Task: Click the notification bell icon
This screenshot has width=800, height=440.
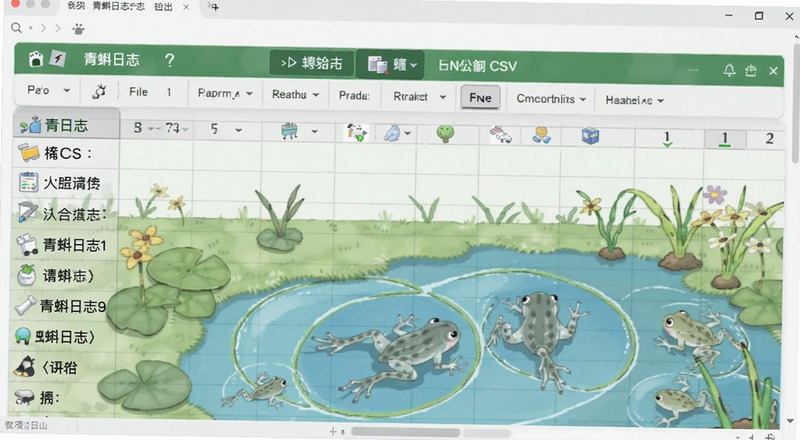Action: pyautogui.click(x=729, y=70)
